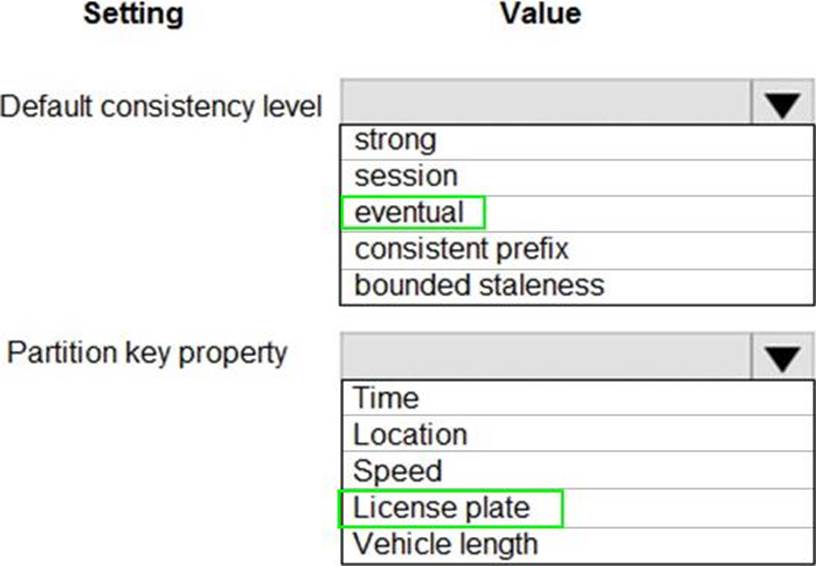816x566 pixels.
Task: Click the Partition key property gray value field
Action: click(545, 357)
